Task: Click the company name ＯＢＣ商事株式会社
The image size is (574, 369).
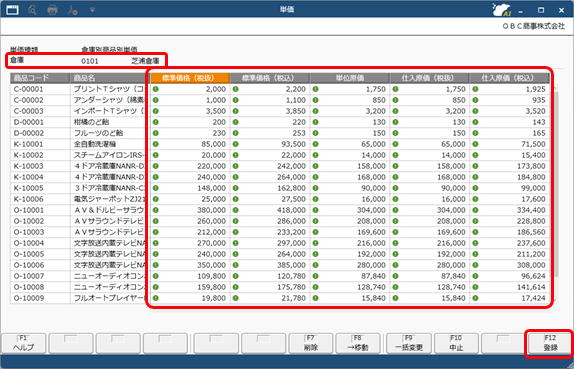Action: click(534, 26)
